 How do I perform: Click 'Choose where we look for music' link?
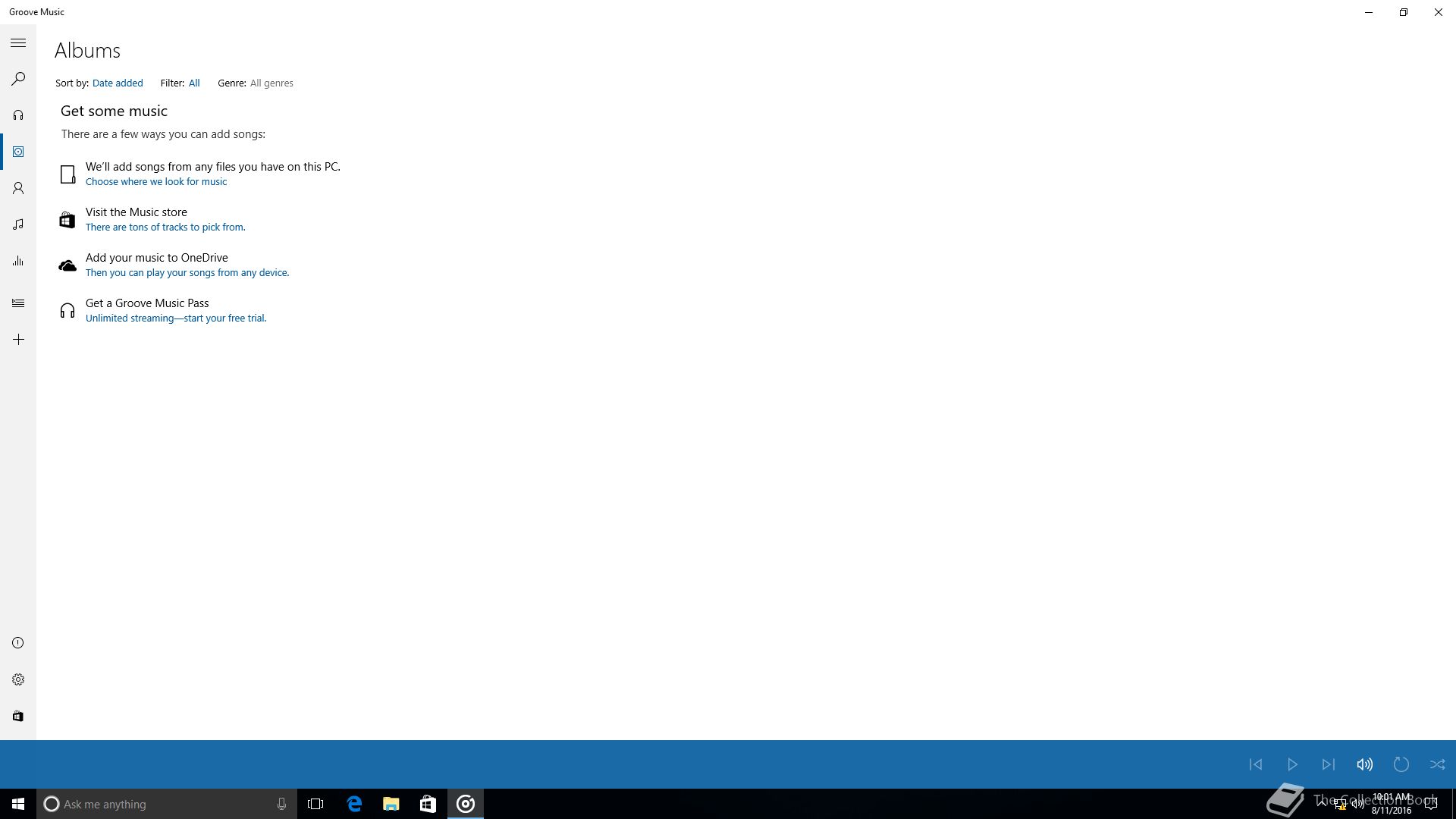[x=156, y=182]
